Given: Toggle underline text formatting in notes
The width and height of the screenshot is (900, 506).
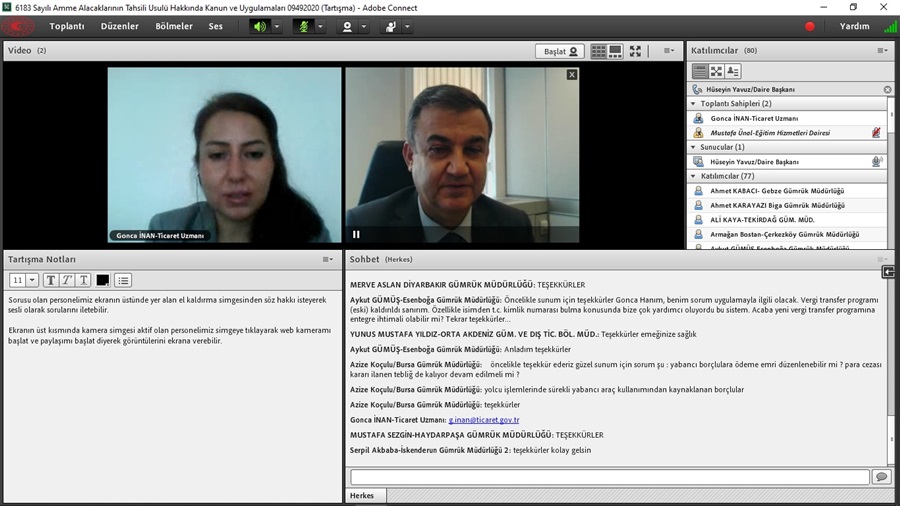Looking at the screenshot, I should 83,280.
